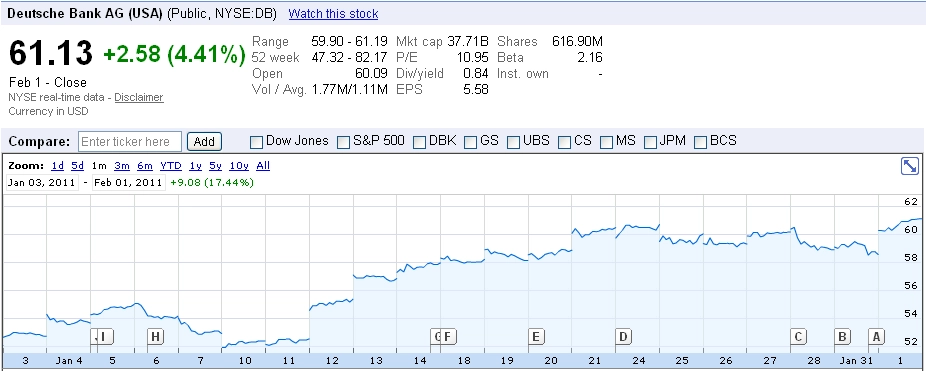Click the Deutsche Bank AG (USA) title
The height and width of the screenshot is (371, 926).
[84, 14]
